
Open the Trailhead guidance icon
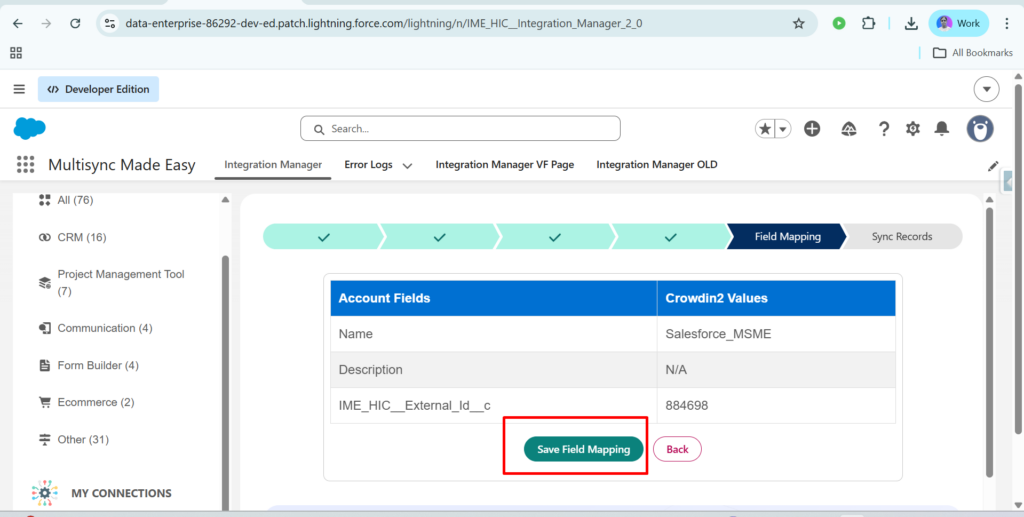[x=849, y=129]
